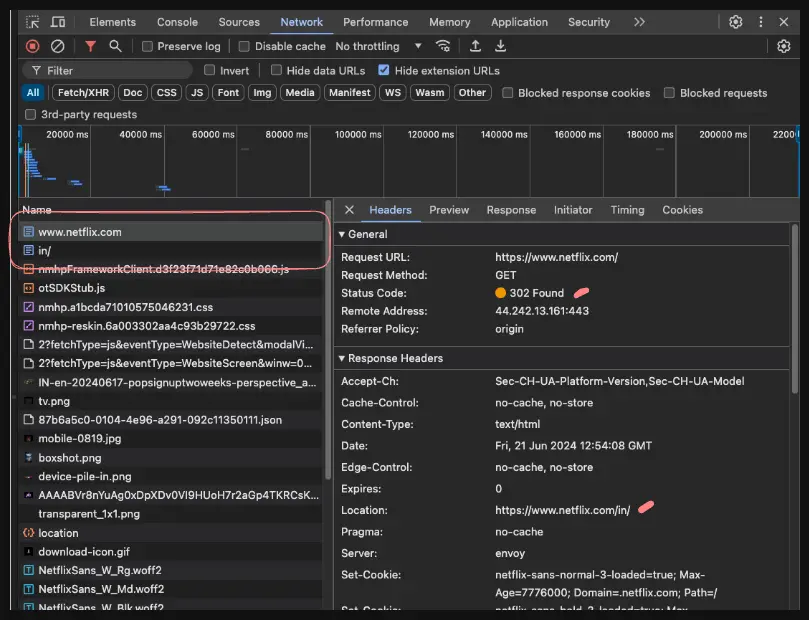This screenshot has height=620, width=809.
Task: Enable the Preserve log checkbox
Action: click(x=148, y=46)
